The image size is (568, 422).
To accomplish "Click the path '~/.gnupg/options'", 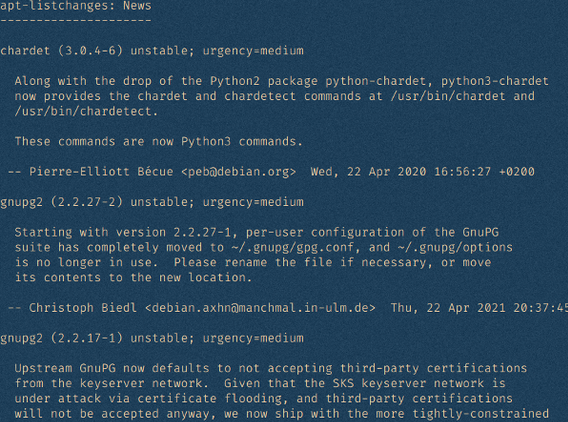I will 455,247.
